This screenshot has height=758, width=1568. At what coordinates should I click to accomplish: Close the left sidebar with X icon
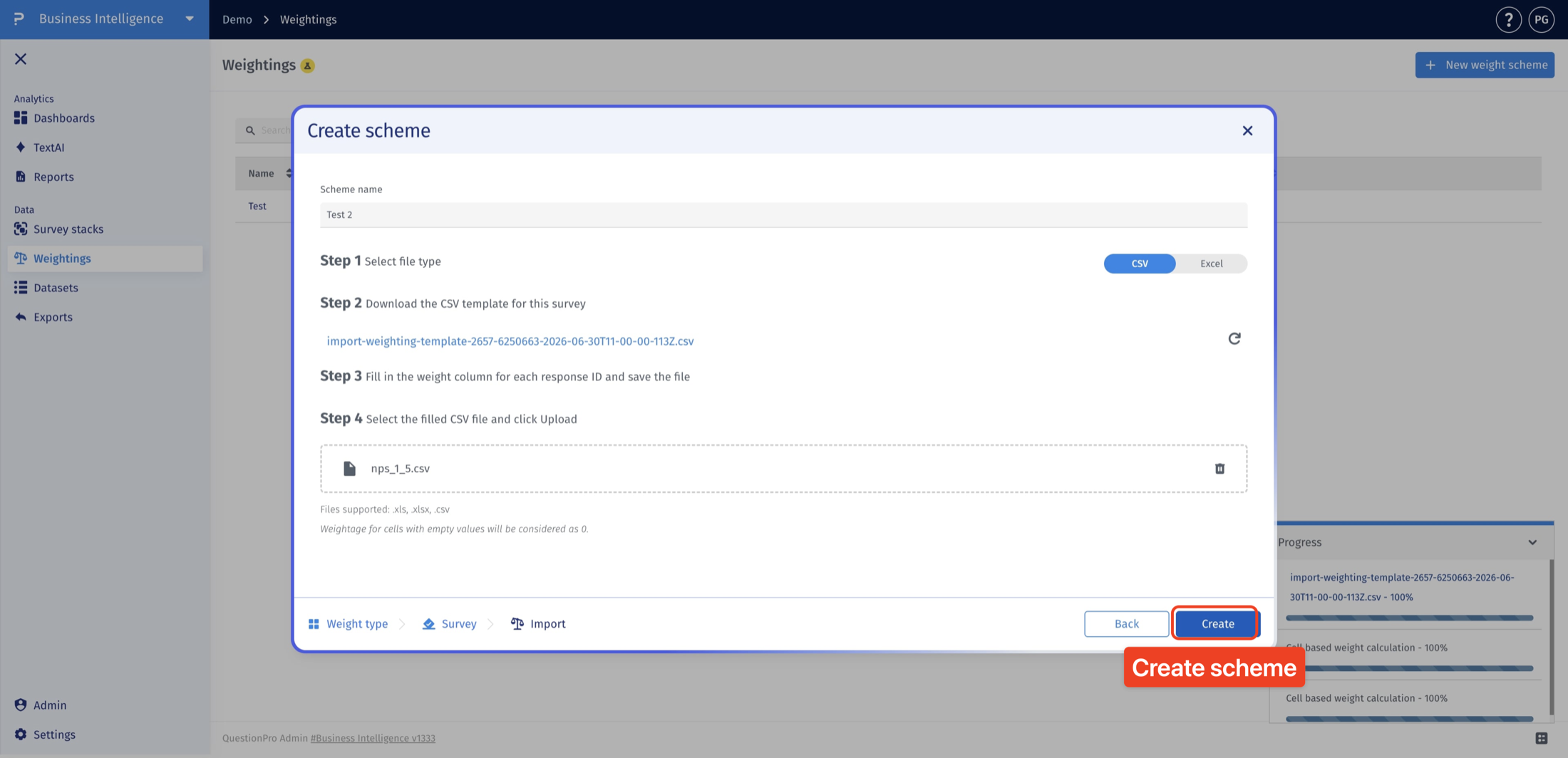[x=21, y=59]
